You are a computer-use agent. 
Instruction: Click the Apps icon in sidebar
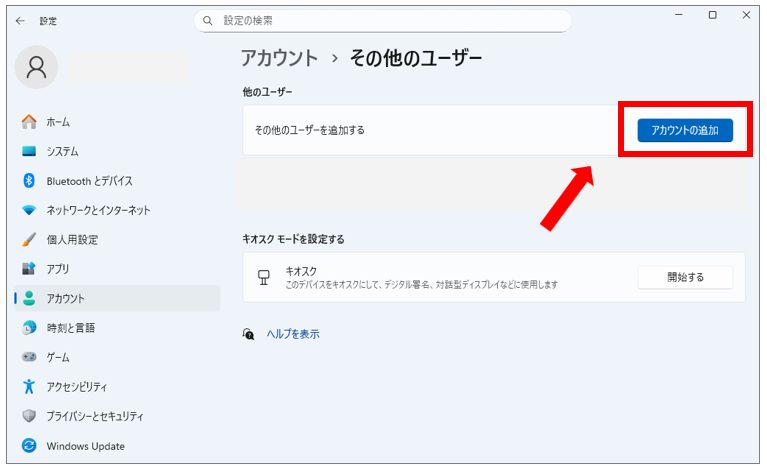(29, 268)
